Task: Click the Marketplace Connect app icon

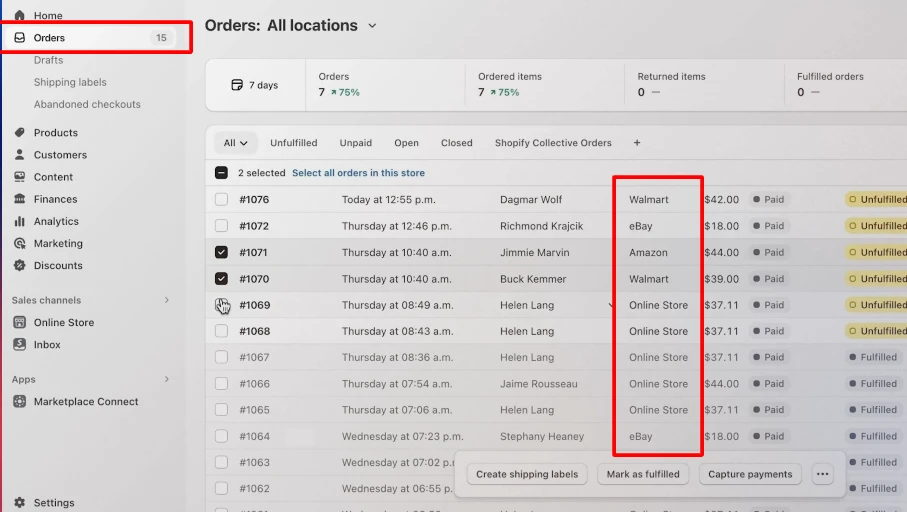Action: 20,402
